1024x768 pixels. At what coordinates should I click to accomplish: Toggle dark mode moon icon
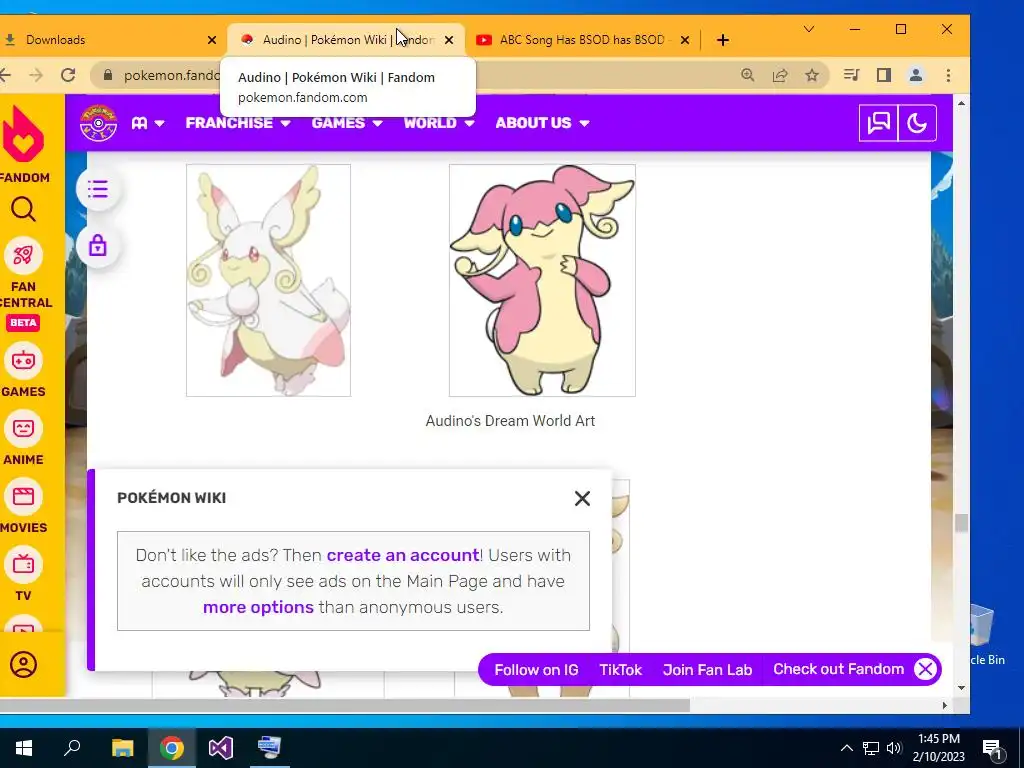(x=917, y=123)
